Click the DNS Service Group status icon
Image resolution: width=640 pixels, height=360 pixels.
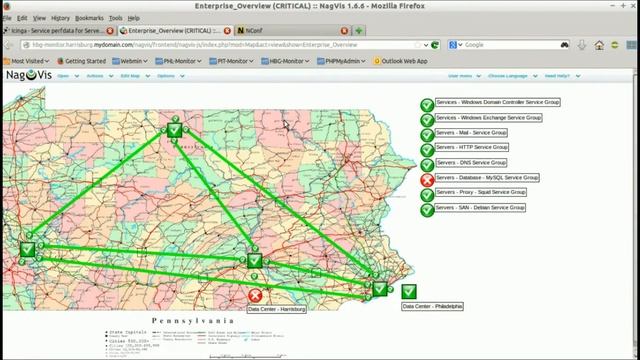pyautogui.click(x=427, y=165)
